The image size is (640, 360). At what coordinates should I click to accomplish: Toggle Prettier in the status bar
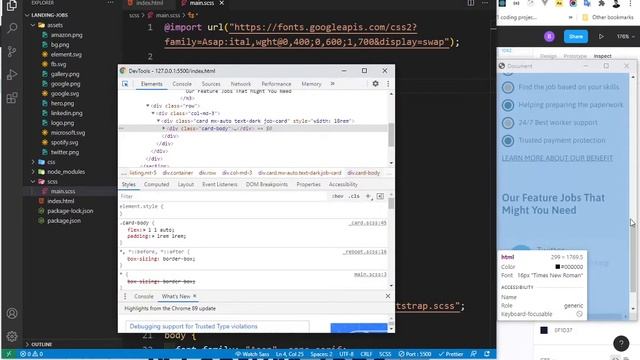coord(451,354)
